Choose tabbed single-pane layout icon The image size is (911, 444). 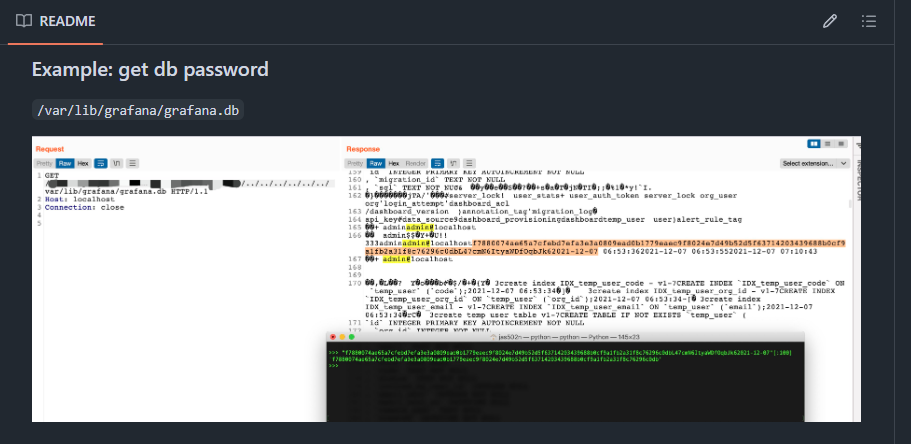click(841, 144)
